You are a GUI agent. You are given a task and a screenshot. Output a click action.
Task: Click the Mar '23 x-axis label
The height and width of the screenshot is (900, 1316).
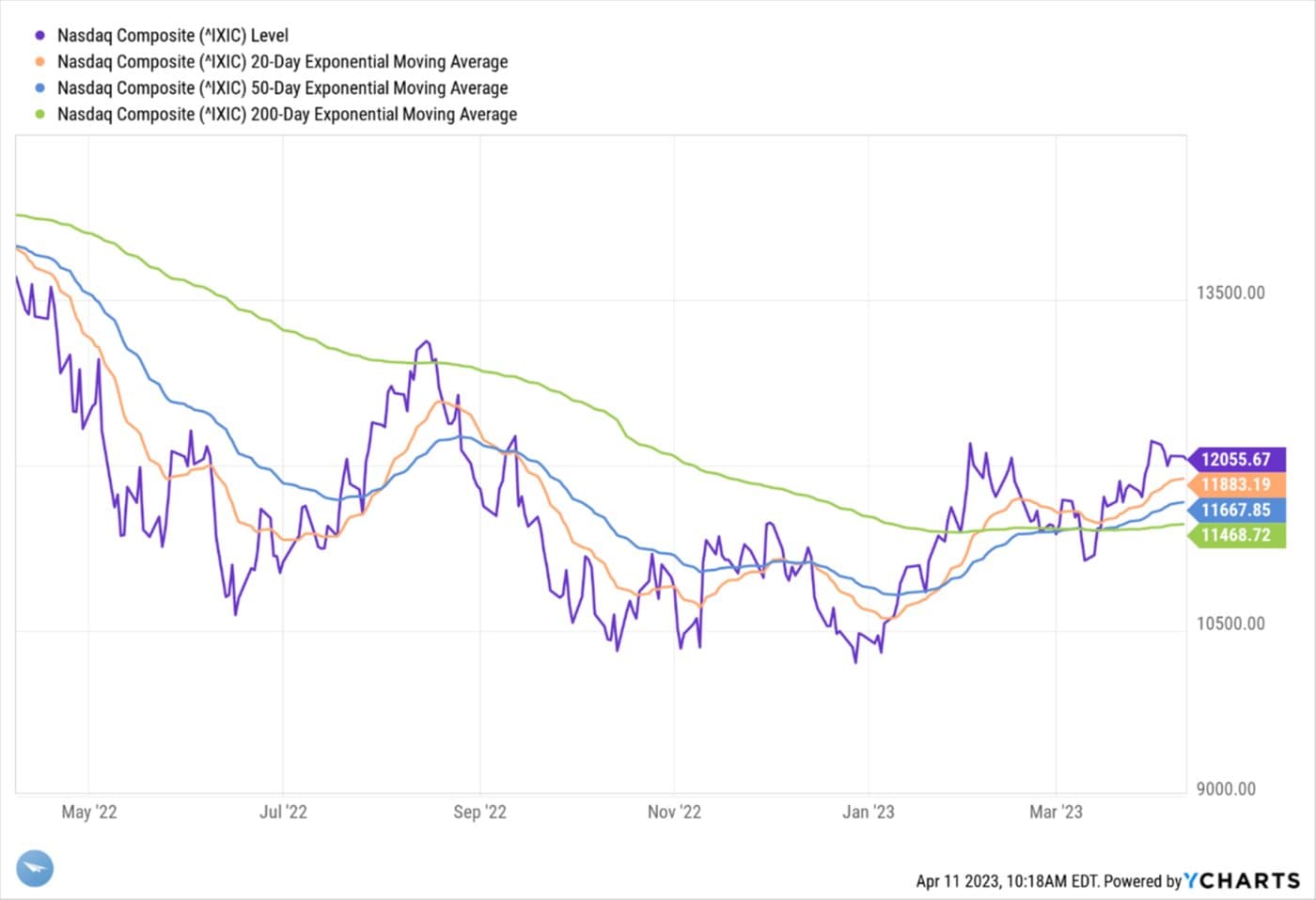click(x=1056, y=812)
